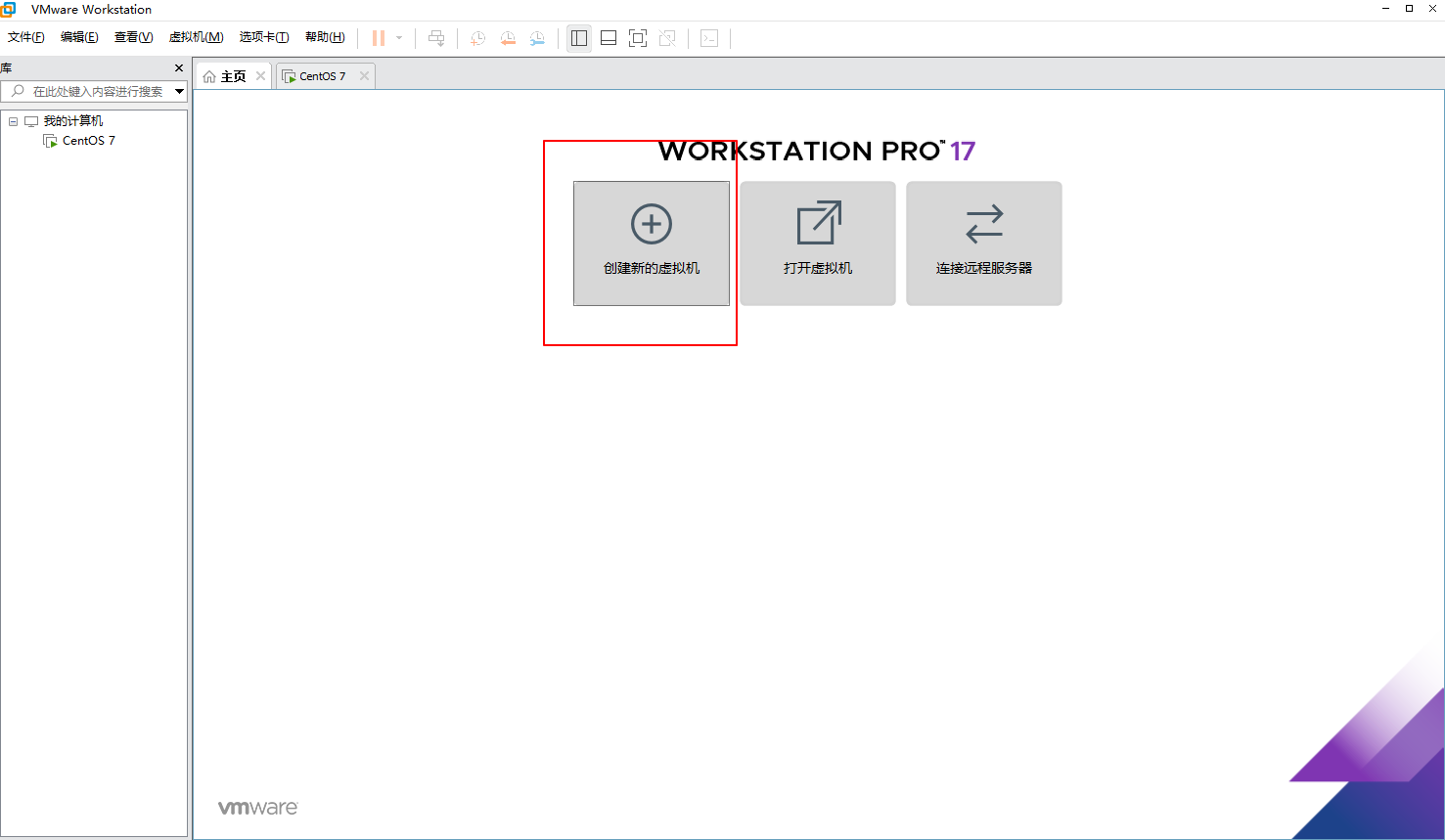The height and width of the screenshot is (840, 1445).
Task: Select 我的计算机 in the library tree
Action: pyautogui.click(x=73, y=121)
